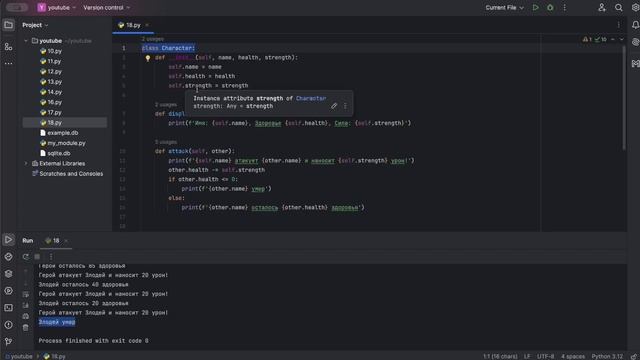
Task: Open the Current File run configuration dropdown
Action: [x=504, y=7]
